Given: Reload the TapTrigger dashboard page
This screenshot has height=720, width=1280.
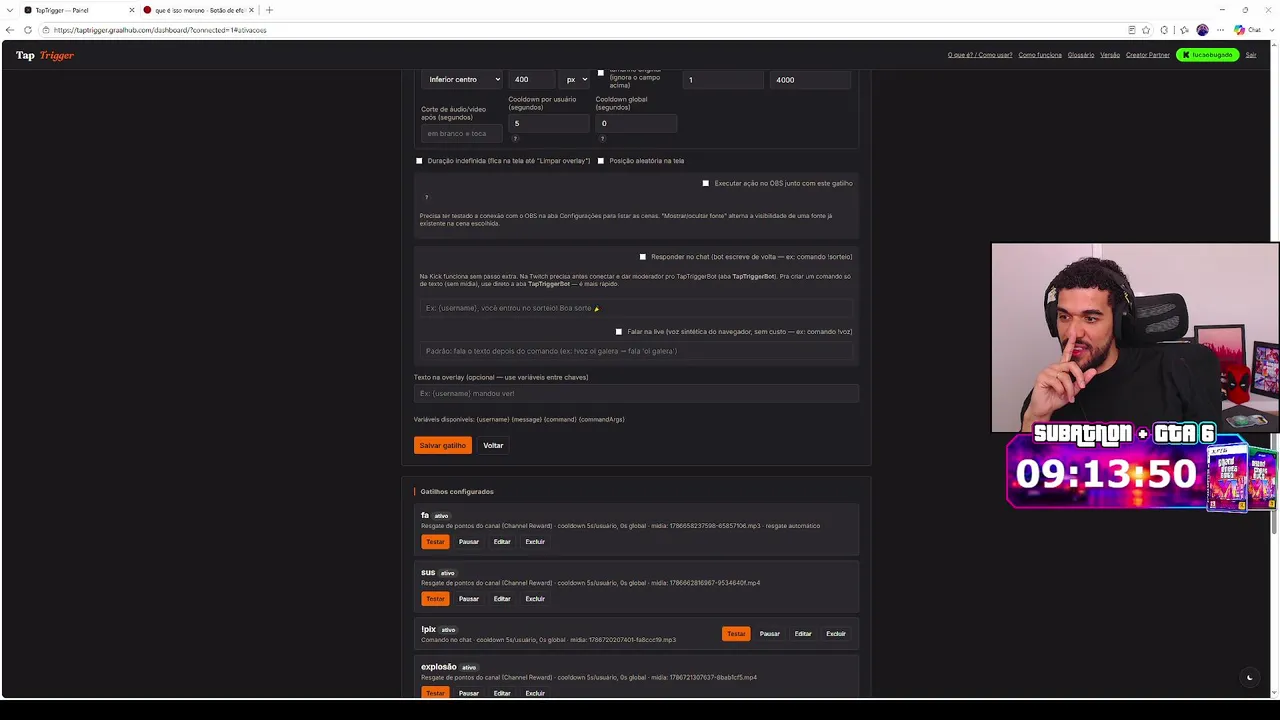Looking at the screenshot, I should pos(27,30).
